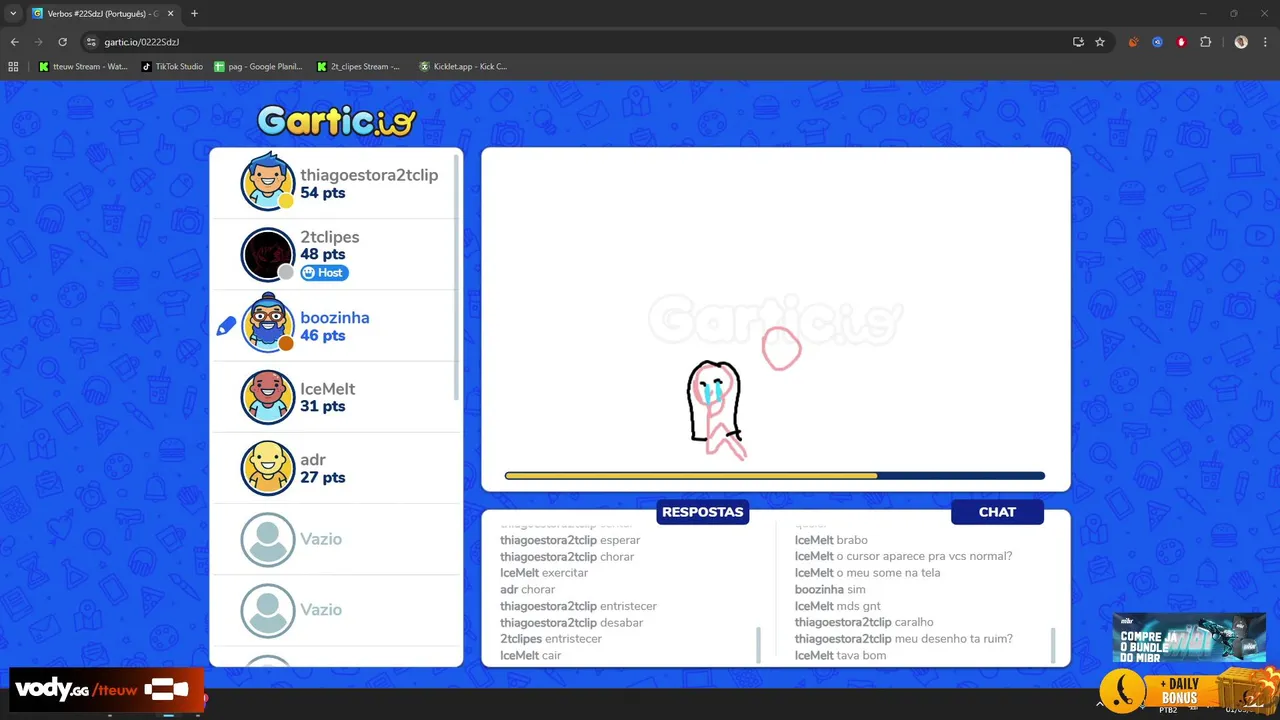Screen dimensions: 1280x720
Task: Click the first Vazio empty slot avatar
Action: pos(267,539)
